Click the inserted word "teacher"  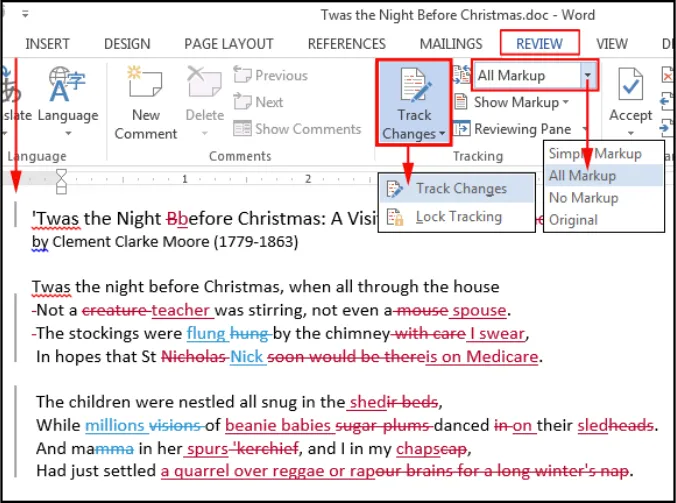(180, 310)
